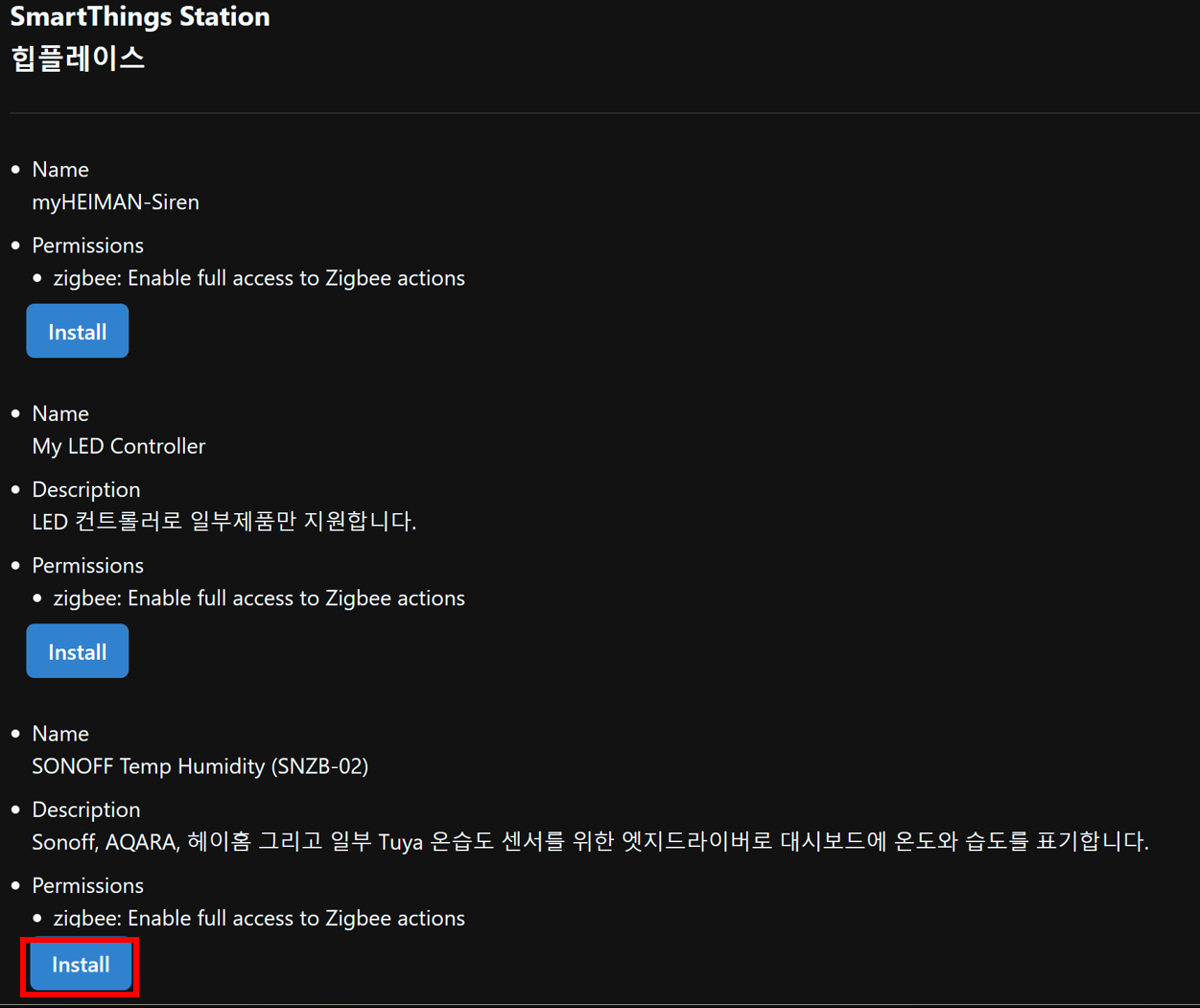This screenshot has width=1200, height=1008.
Task: Click the zigbee permission text under SONOFF Temp Humidity
Action: click(259, 918)
